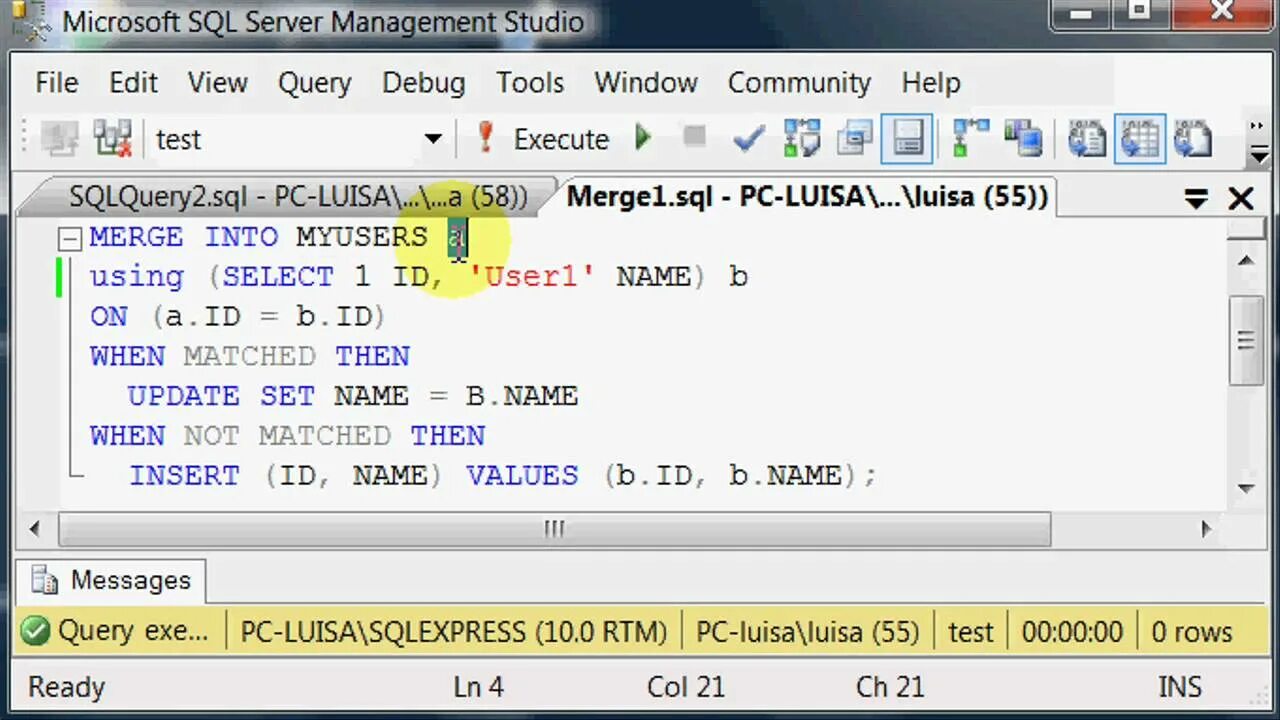Viewport: 1280px width, 720px height.
Task: Click the INS insert mode indicator
Action: pyautogui.click(x=1179, y=687)
